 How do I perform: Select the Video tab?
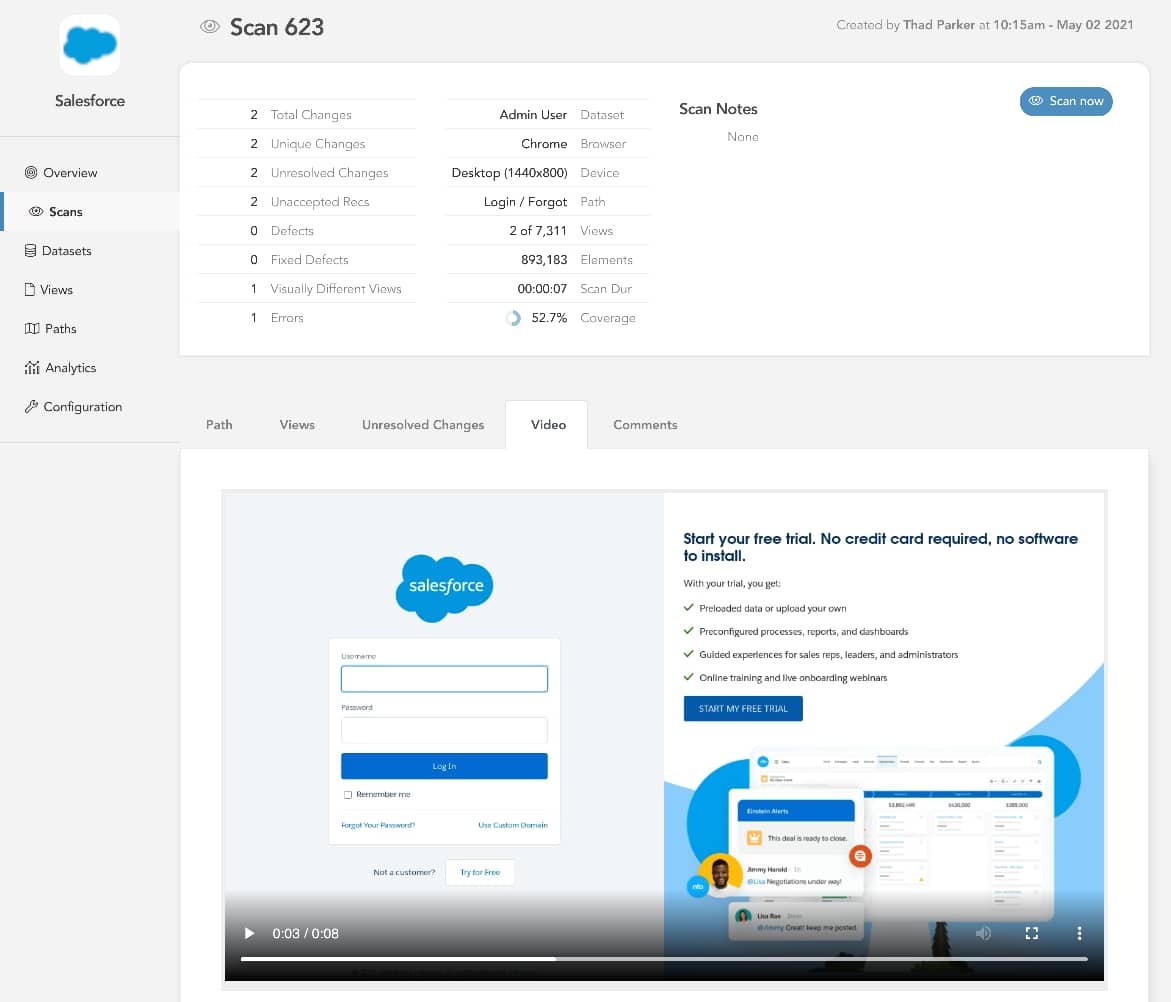548,425
